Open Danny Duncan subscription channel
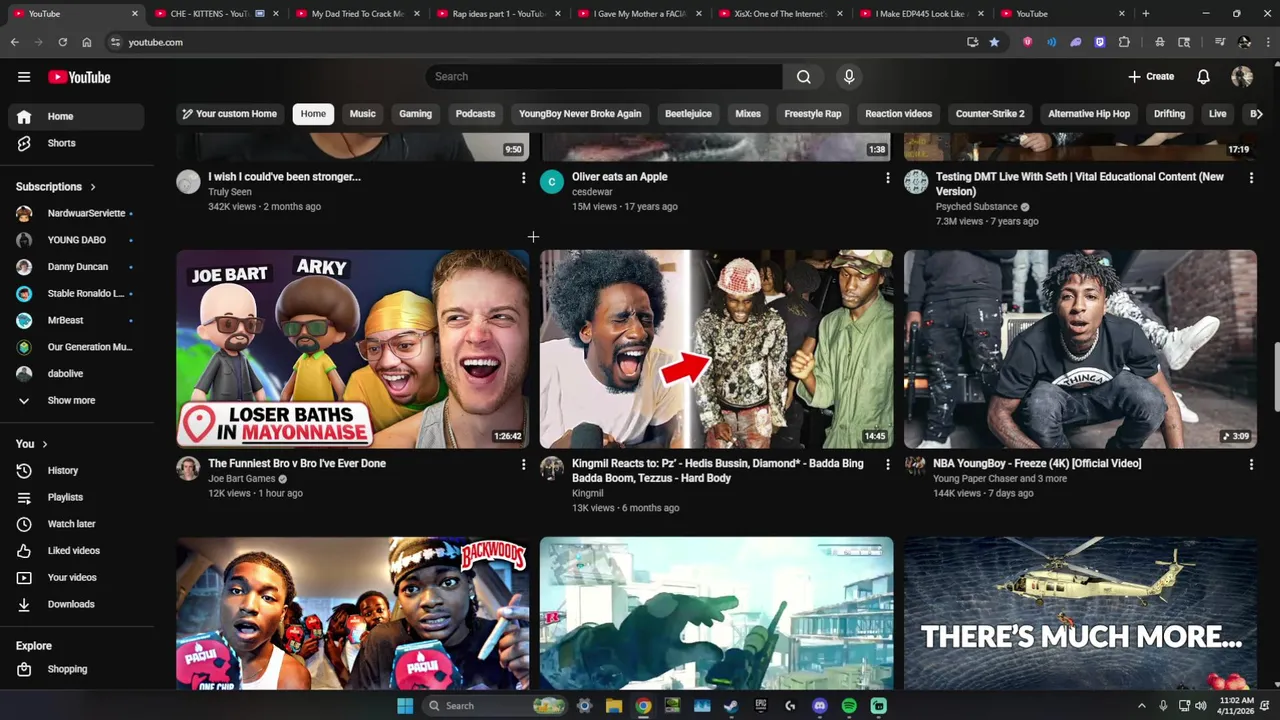The height and width of the screenshot is (720, 1280). [76, 267]
